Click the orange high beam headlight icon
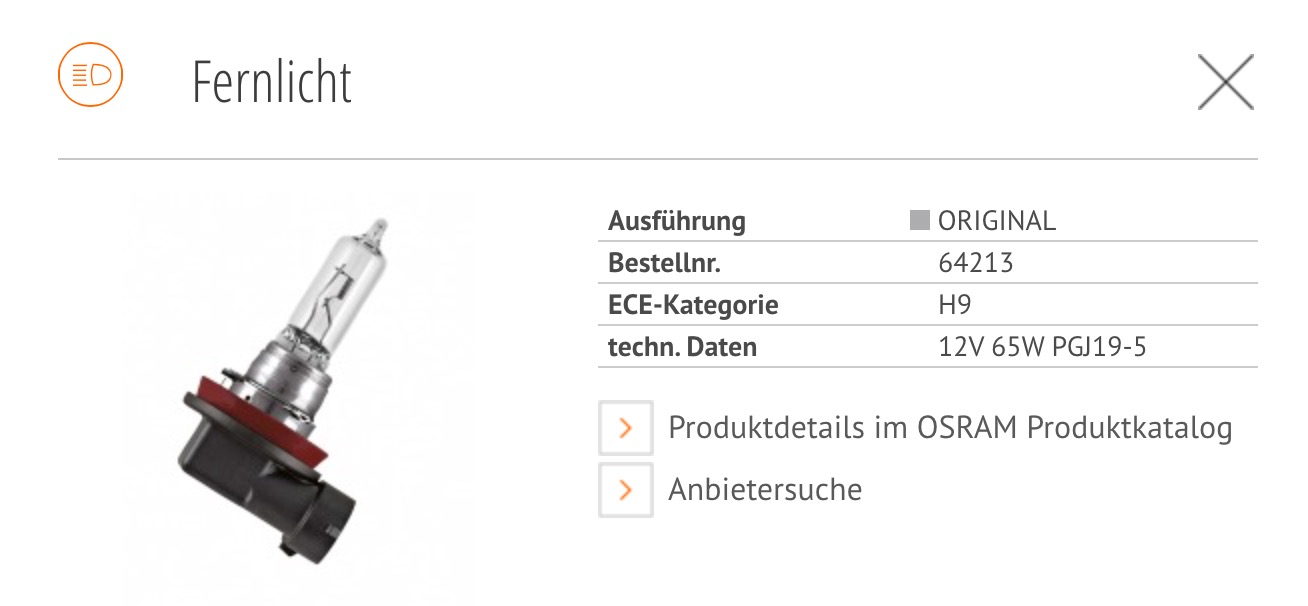The height and width of the screenshot is (606, 1308). pos(90,74)
